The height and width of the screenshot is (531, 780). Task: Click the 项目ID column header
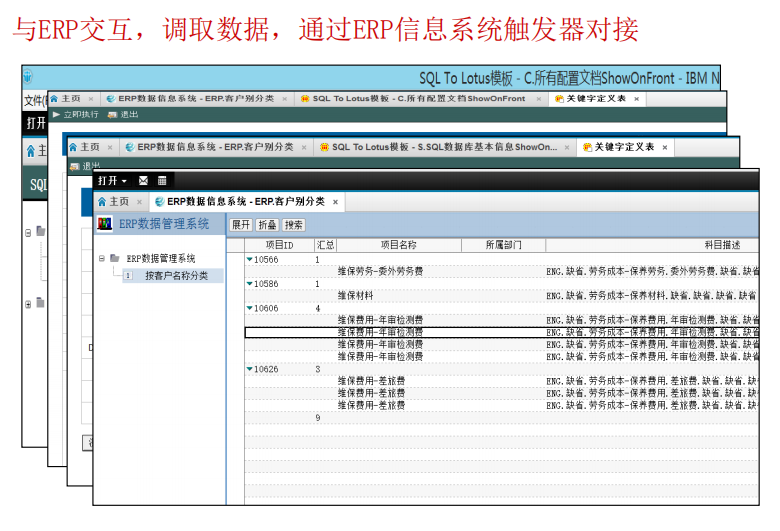click(279, 245)
